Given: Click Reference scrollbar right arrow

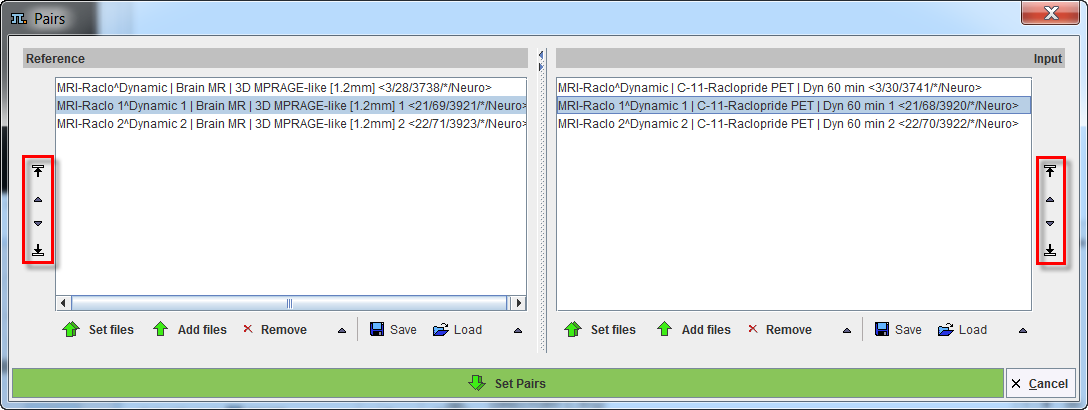Looking at the screenshot, I should pos(518,303).
